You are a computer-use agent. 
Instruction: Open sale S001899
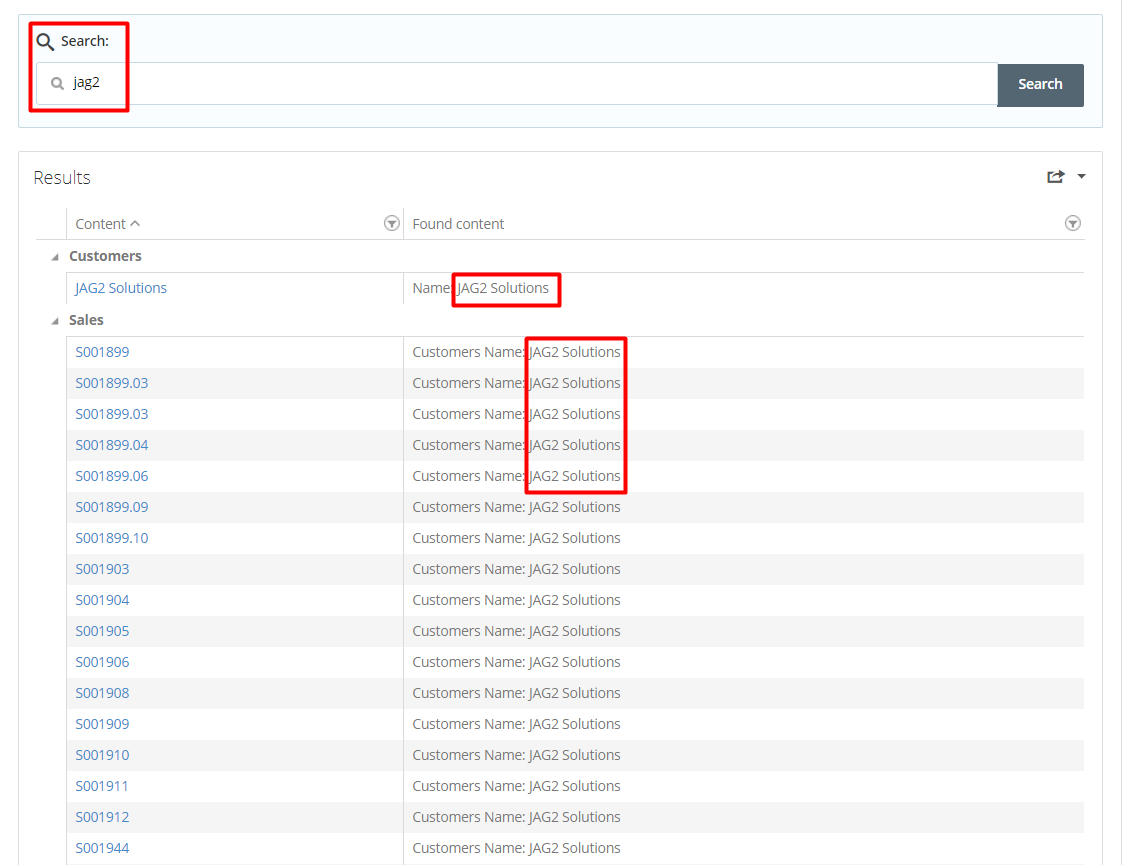(x=102, y=352)
